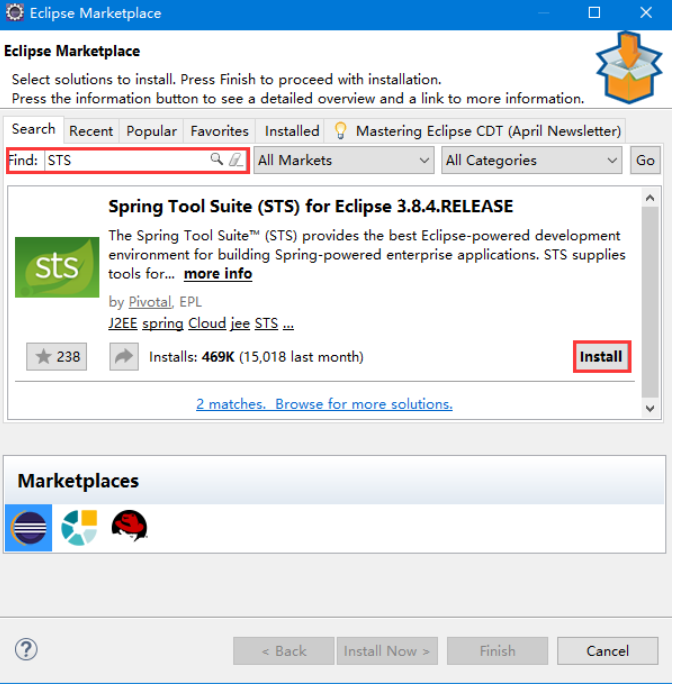
Task: Open the All Markets dropdown
Action: (345, 161)
